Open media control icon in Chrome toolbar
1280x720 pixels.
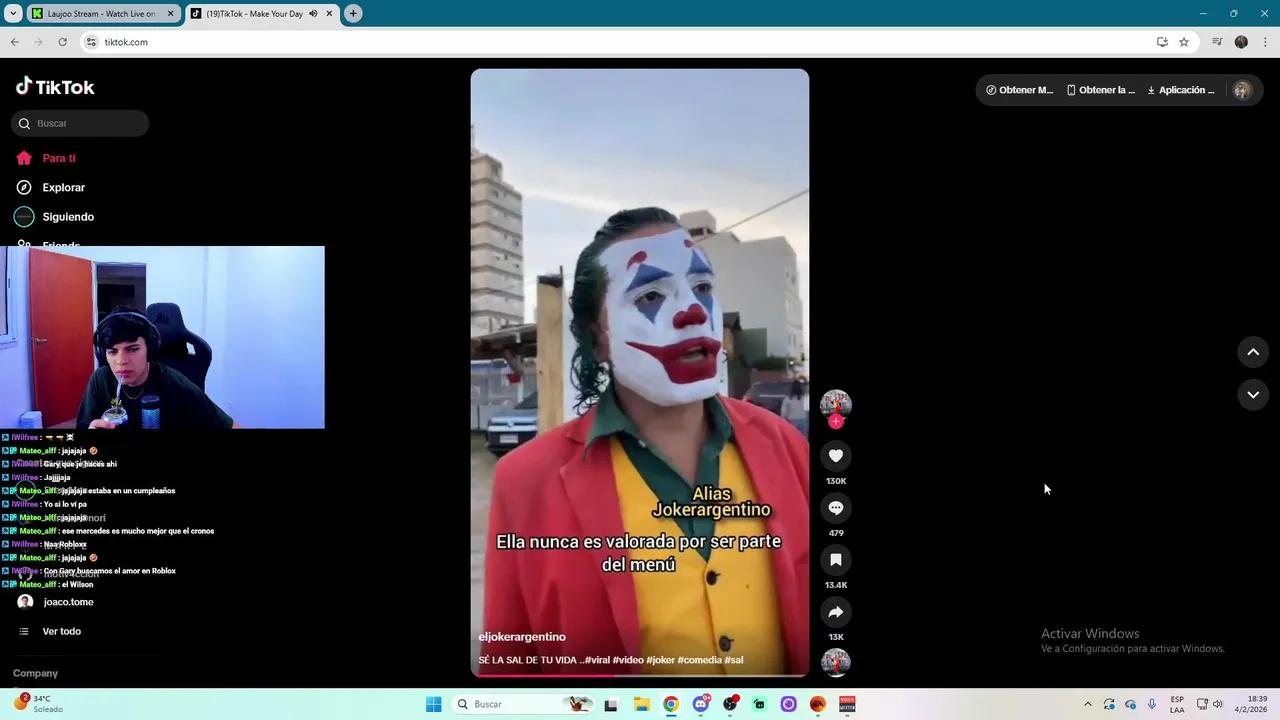pos(1217,42)
